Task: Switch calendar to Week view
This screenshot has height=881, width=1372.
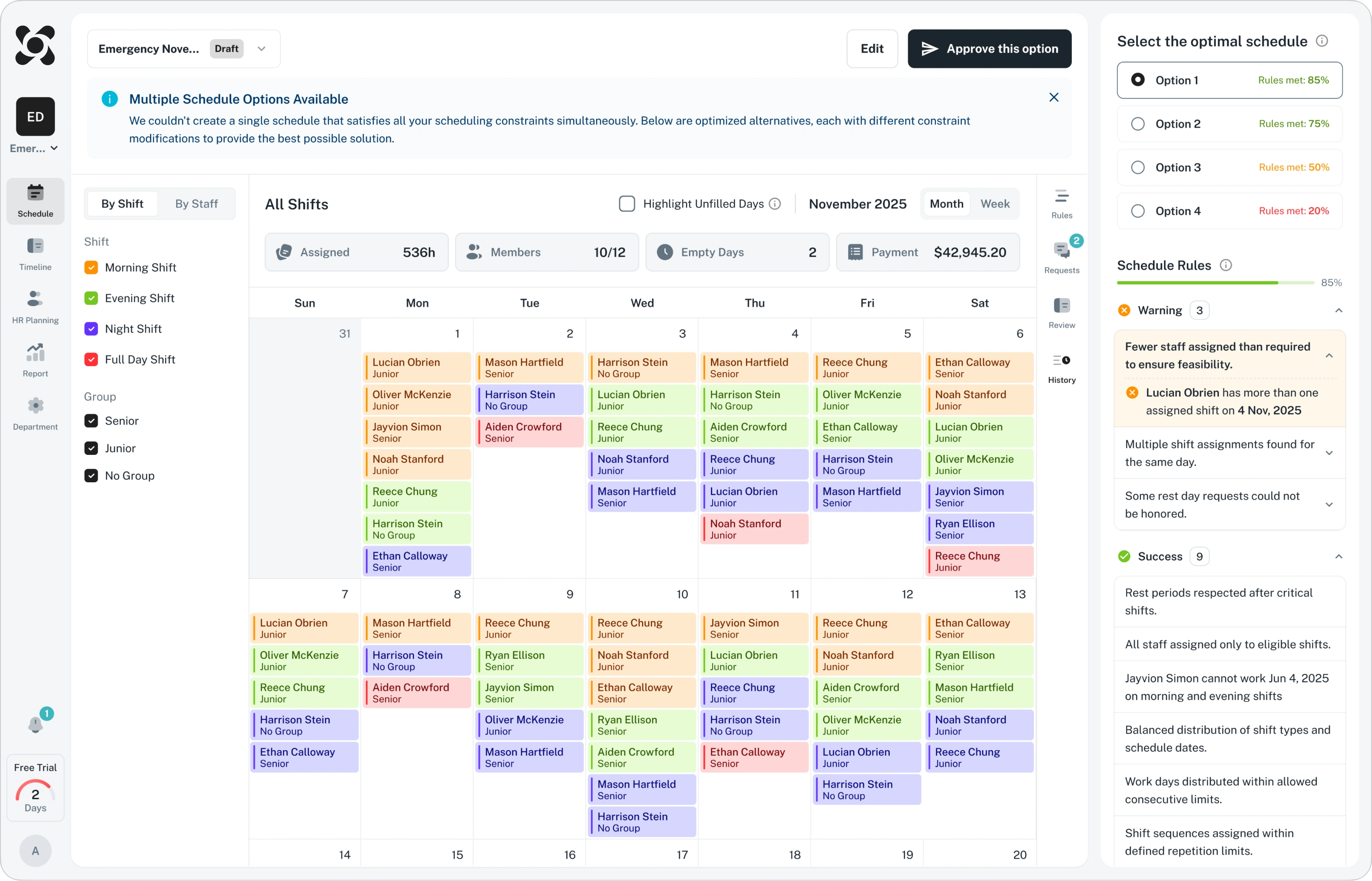Action: 994,204
